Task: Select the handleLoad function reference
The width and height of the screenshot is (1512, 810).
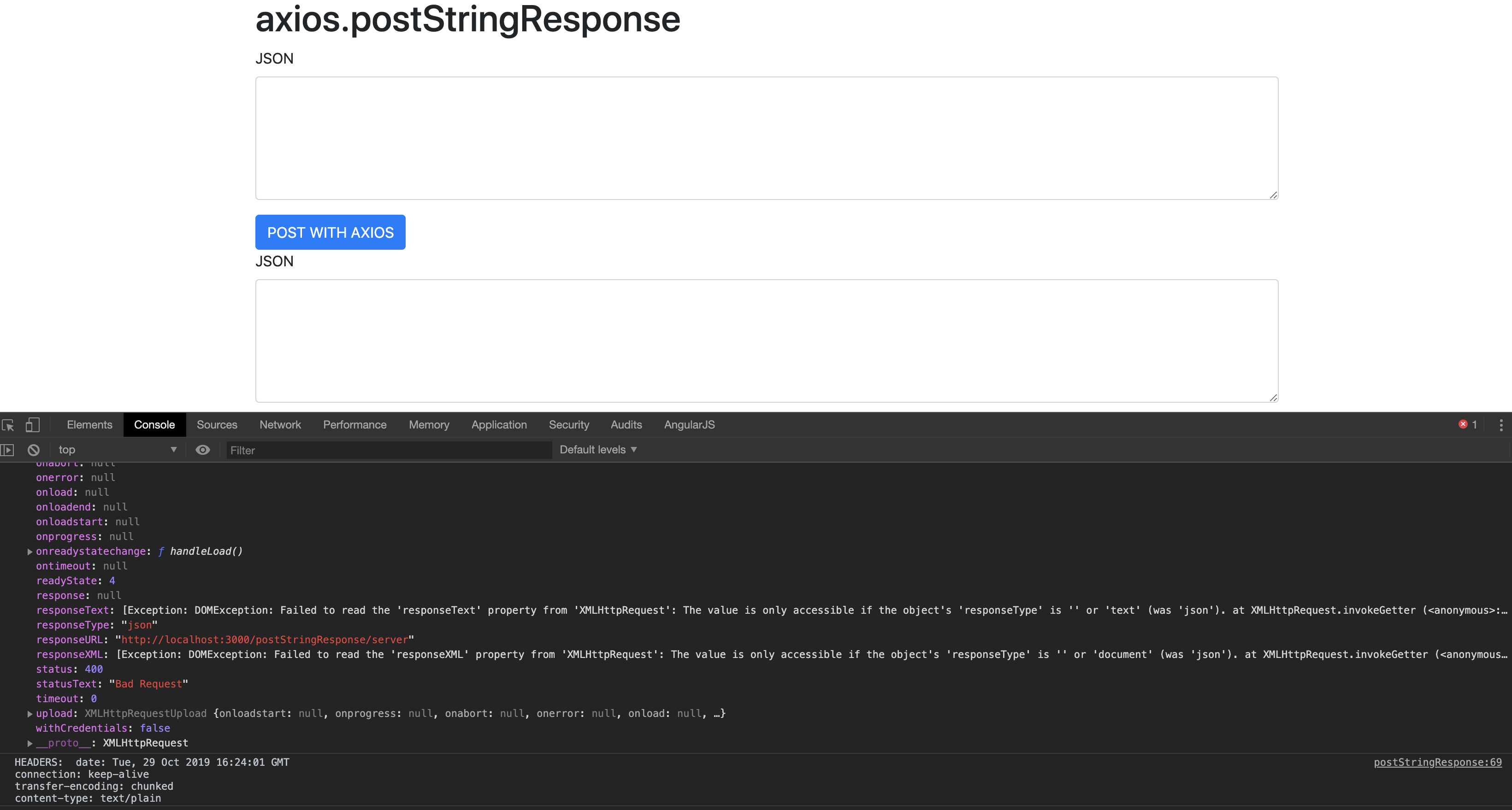Action: point(206,551)
